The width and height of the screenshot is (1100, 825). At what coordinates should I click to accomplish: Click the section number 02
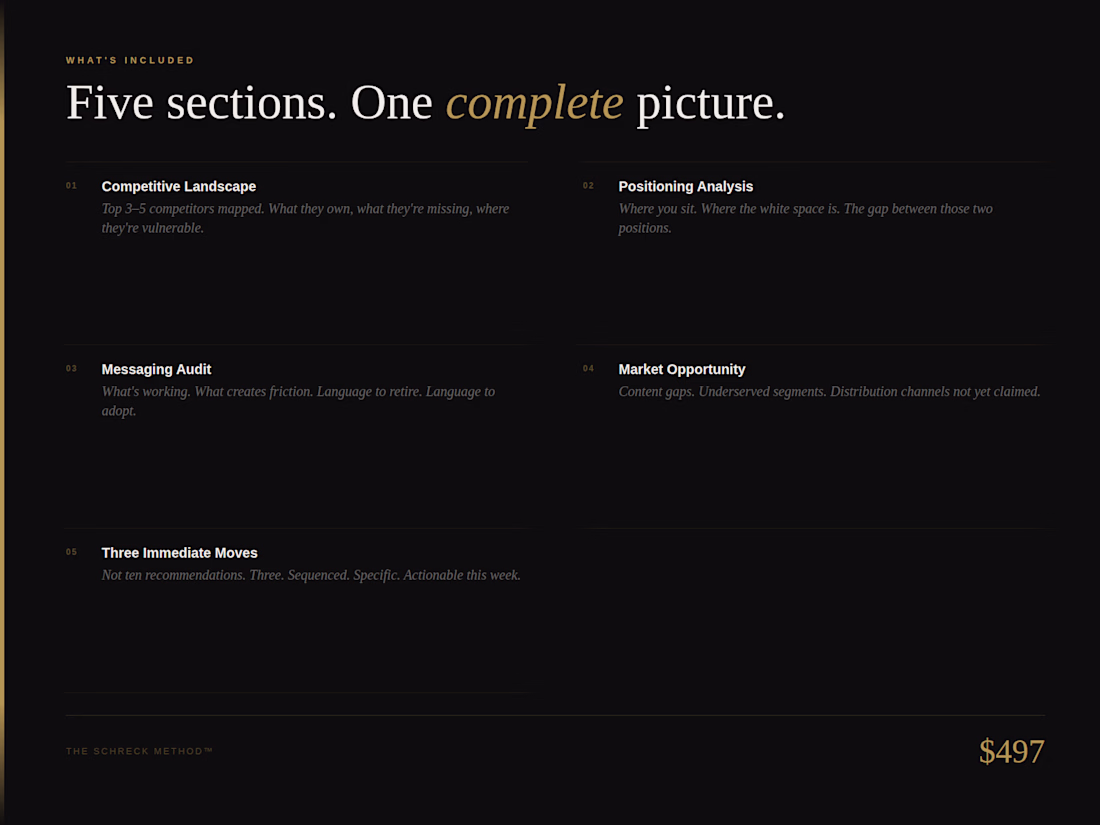(588, 186)
